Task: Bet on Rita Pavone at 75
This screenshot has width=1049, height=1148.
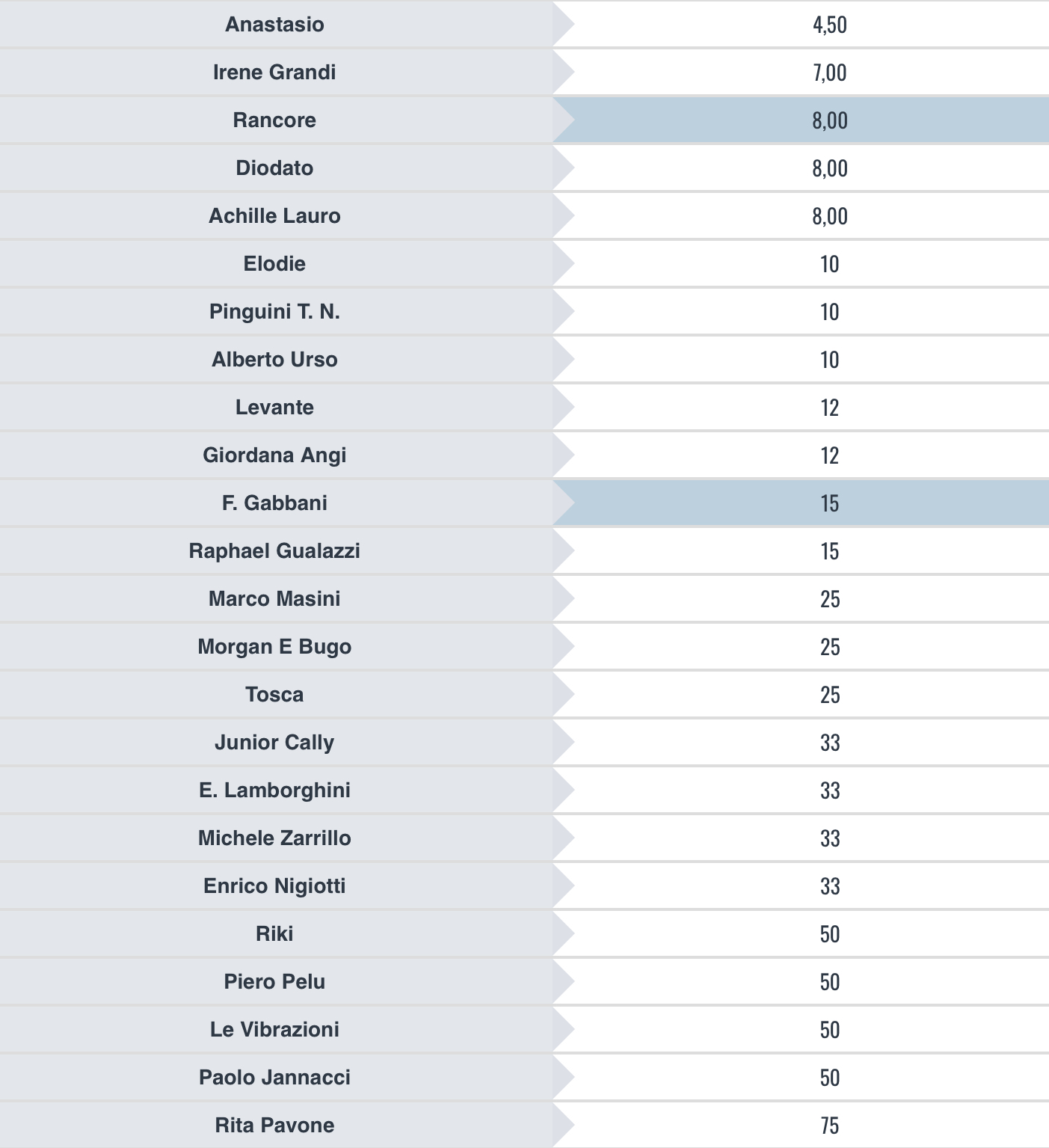Action: 829,1126
